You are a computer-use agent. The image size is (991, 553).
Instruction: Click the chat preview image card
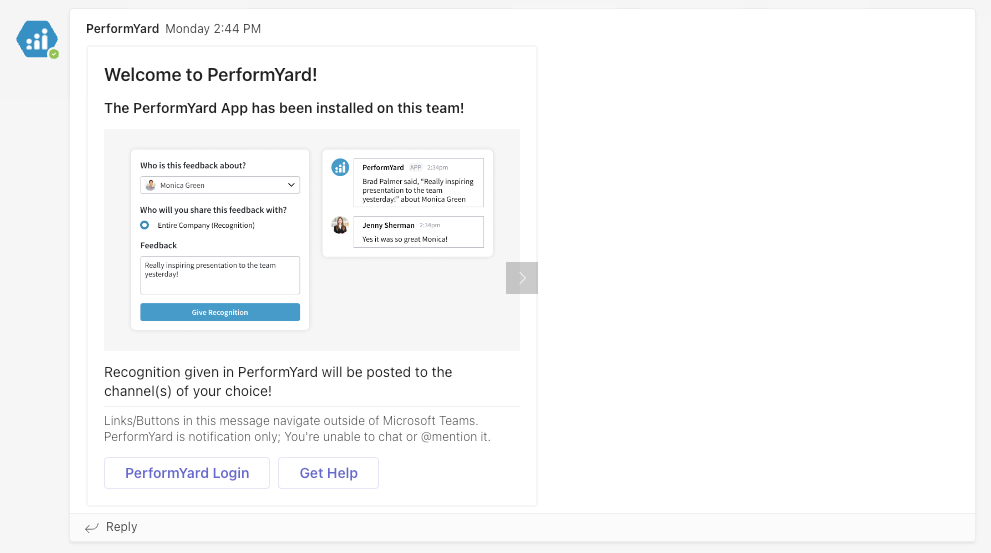408,203
